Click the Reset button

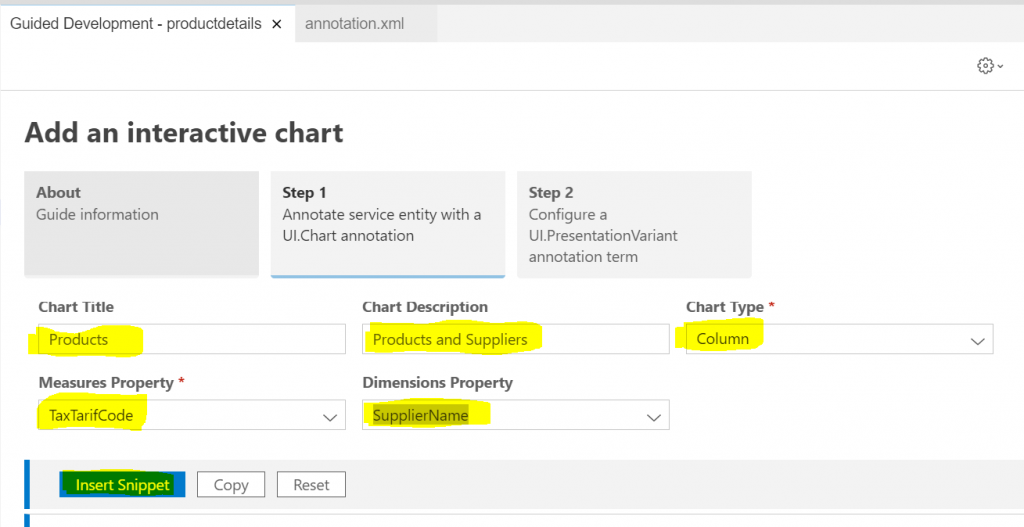point(312,485)
